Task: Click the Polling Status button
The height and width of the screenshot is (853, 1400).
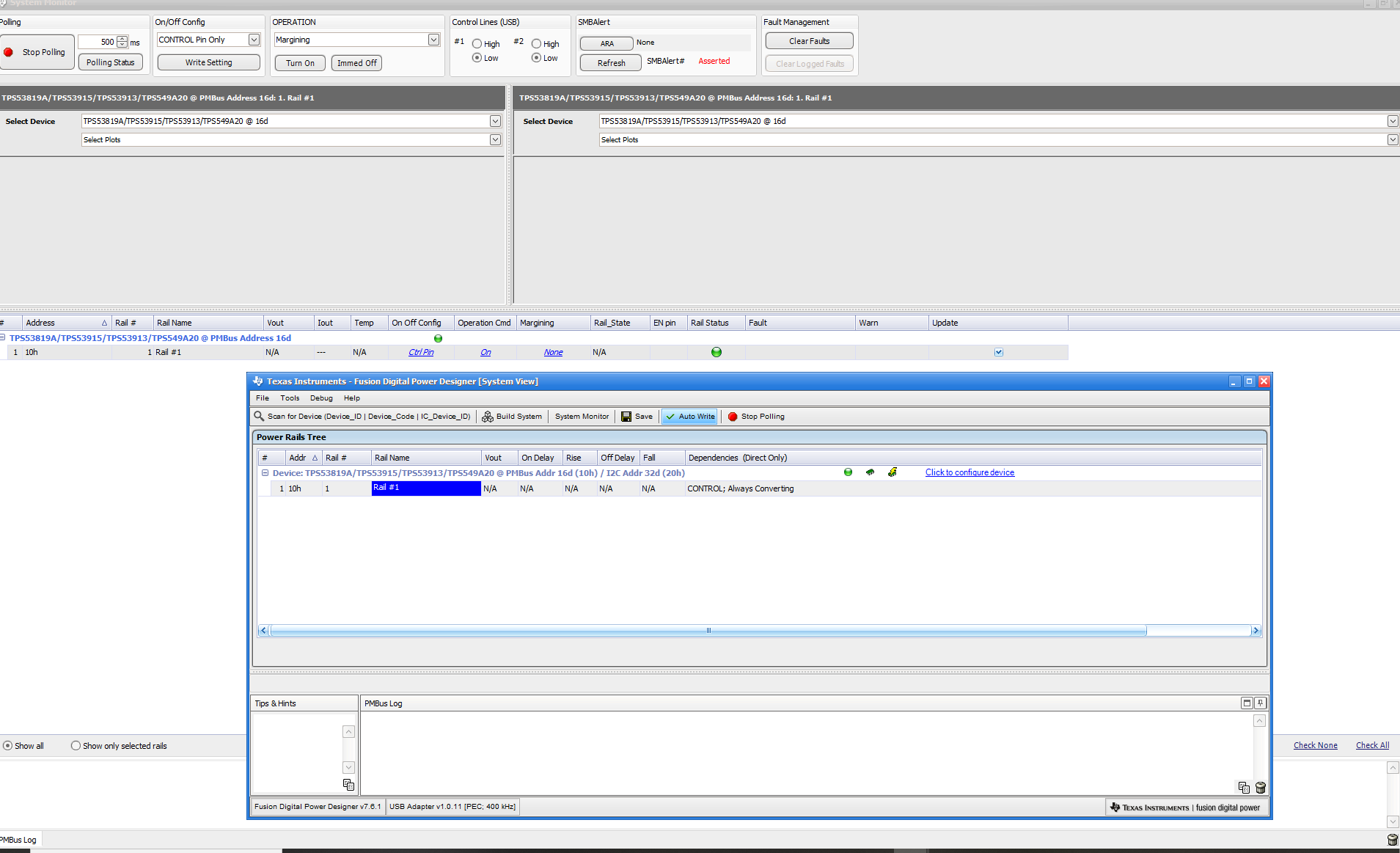Action: tap(110, 62)
